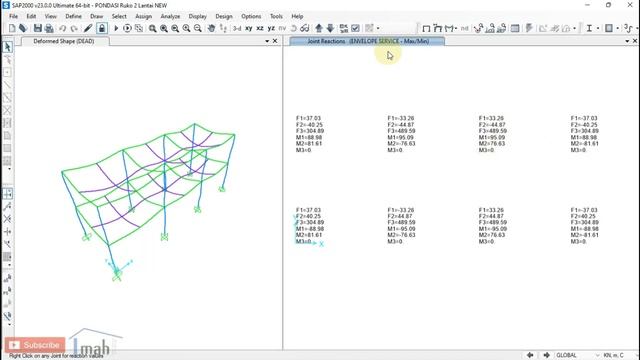Click the Open File icon
The image size is (640, 360).
tap(23, 28)
